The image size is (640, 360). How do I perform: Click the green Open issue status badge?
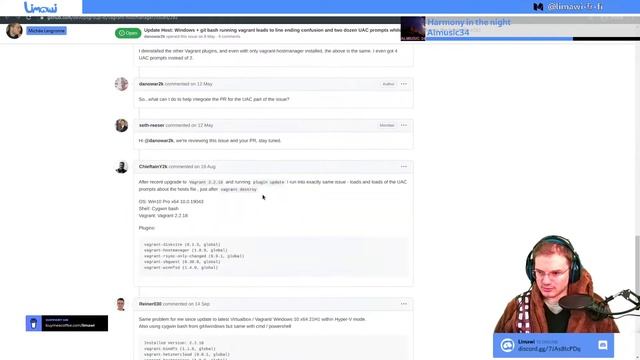point(128,33)
